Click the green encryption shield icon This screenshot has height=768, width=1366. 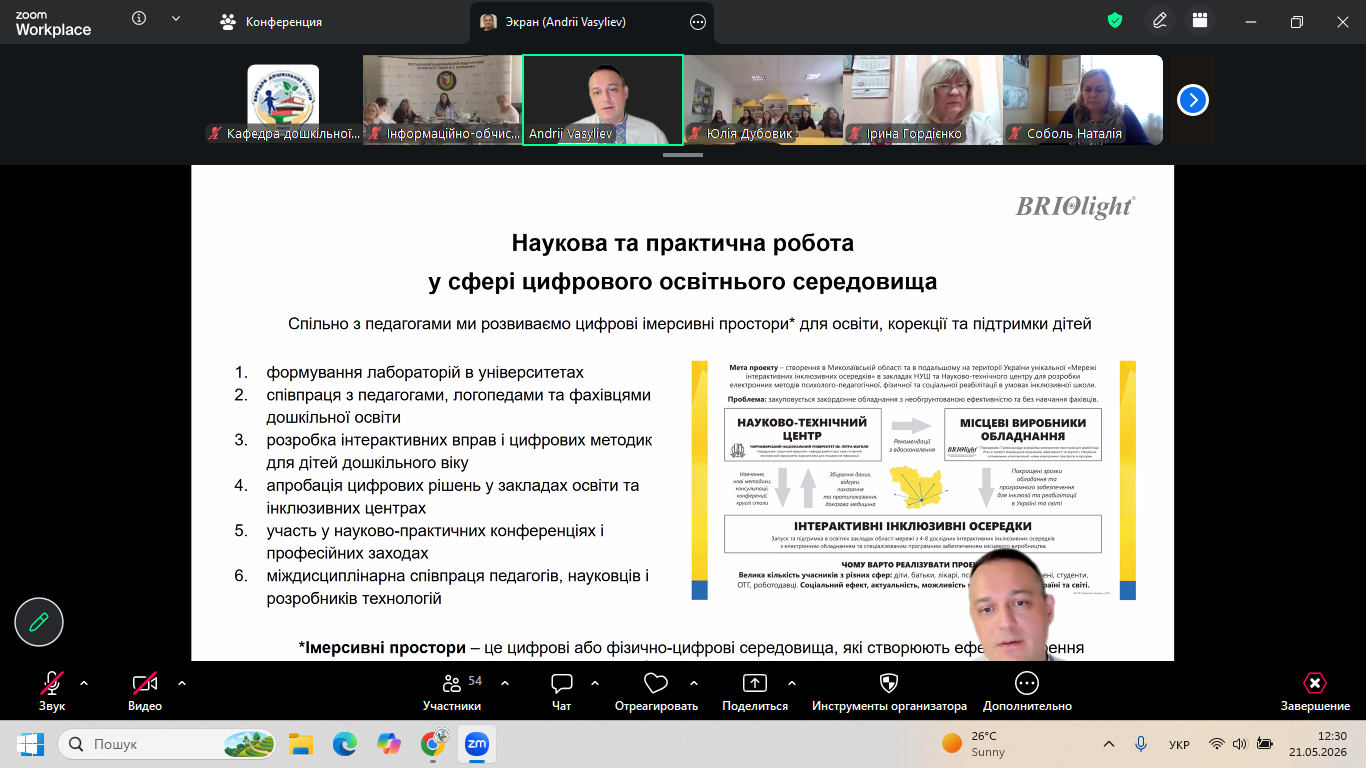1115,21
